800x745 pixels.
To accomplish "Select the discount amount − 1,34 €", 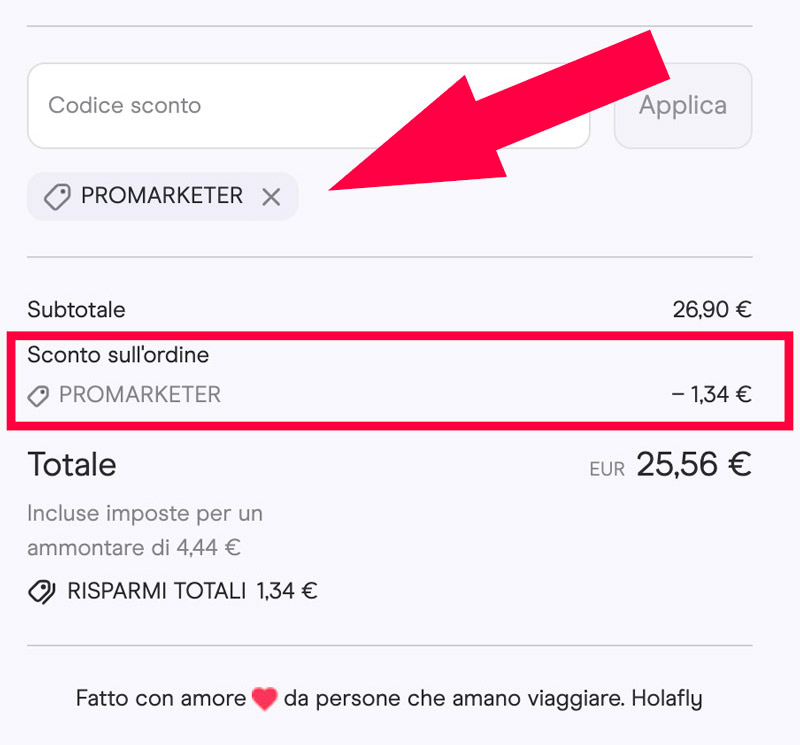I will point(711,395).
